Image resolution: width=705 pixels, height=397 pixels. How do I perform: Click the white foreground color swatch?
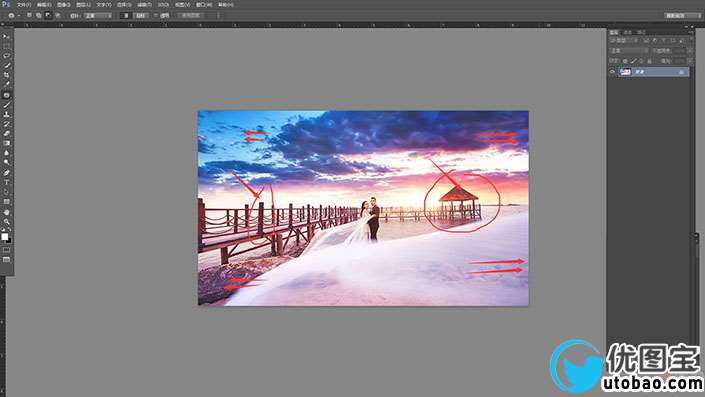tap(4, 236)
